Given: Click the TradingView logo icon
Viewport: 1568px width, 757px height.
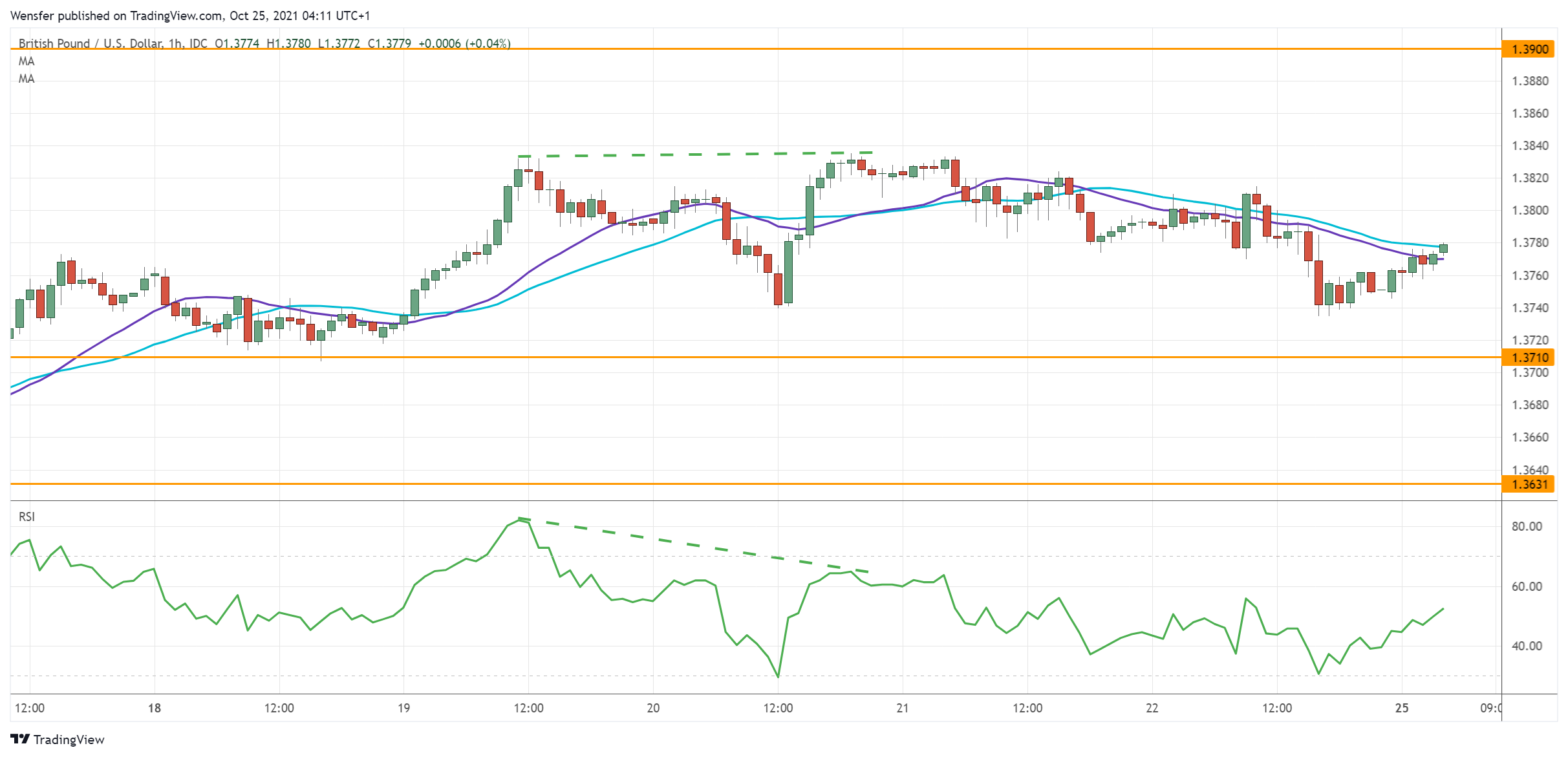Looking at the screenshot, I should 20,739.
